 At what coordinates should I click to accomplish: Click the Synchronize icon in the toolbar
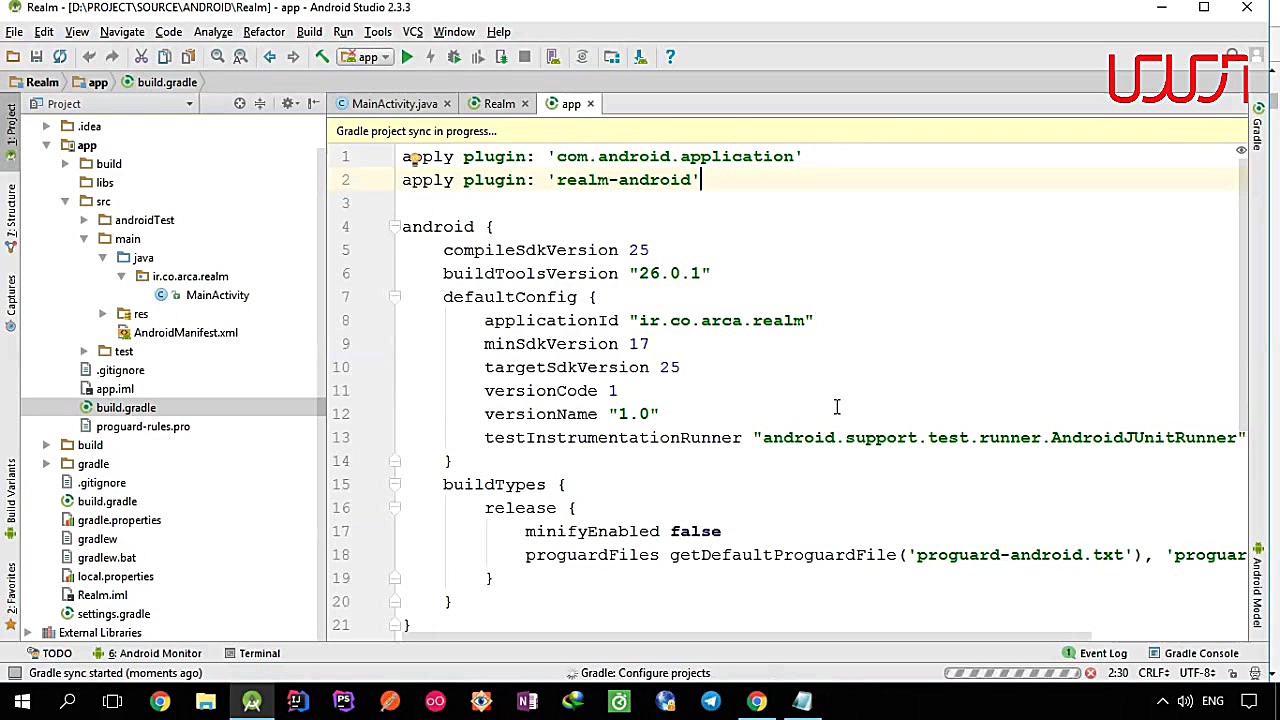tap(60, 57)
